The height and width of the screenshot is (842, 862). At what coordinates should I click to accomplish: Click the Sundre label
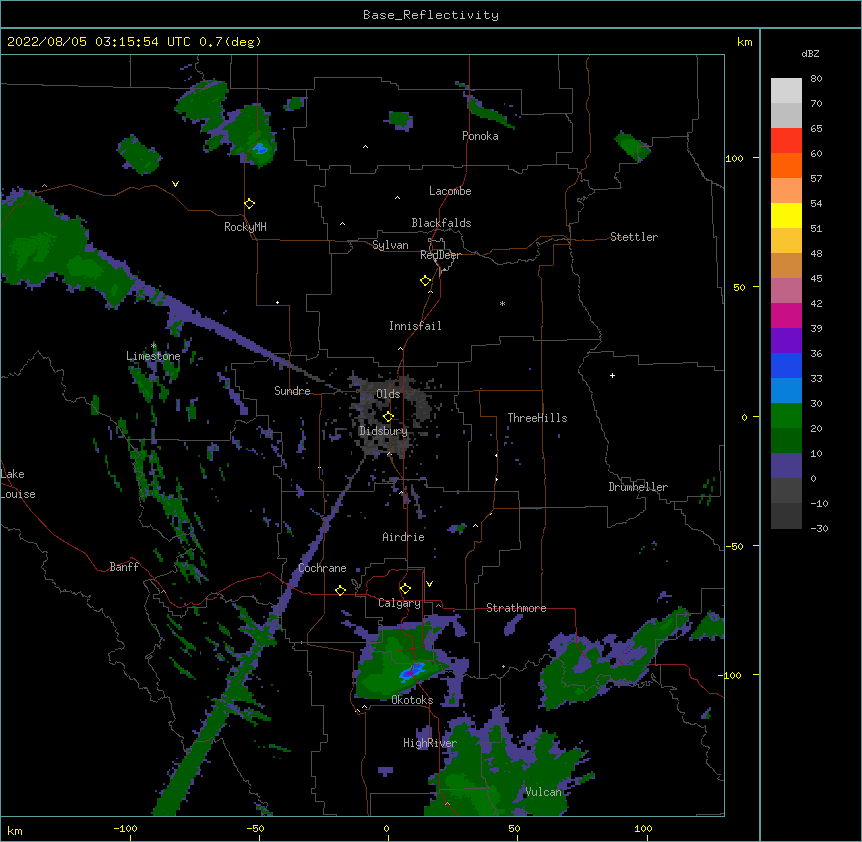click(292, 391)
